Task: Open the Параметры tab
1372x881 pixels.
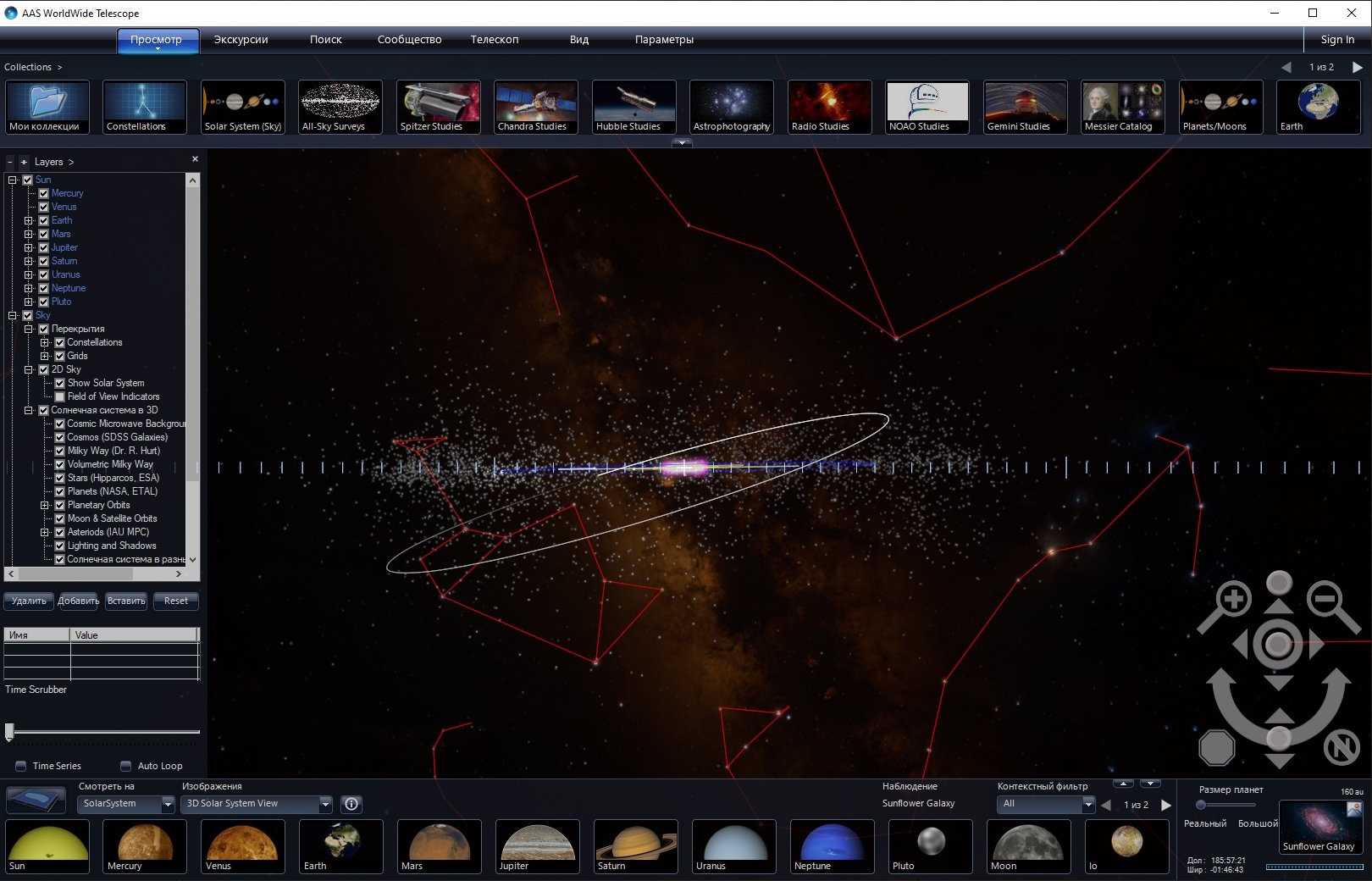Action: point(664,40)
